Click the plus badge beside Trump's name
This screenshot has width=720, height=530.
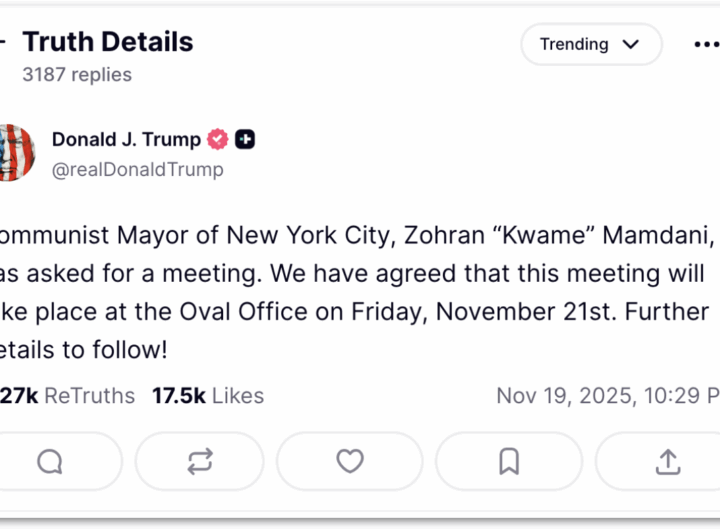coord(245,140)
